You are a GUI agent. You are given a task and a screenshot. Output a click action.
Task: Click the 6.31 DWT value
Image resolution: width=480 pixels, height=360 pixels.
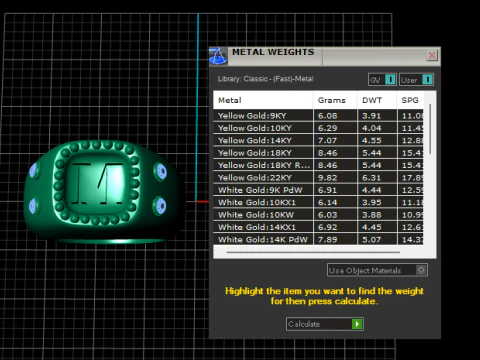pos(371,178)
